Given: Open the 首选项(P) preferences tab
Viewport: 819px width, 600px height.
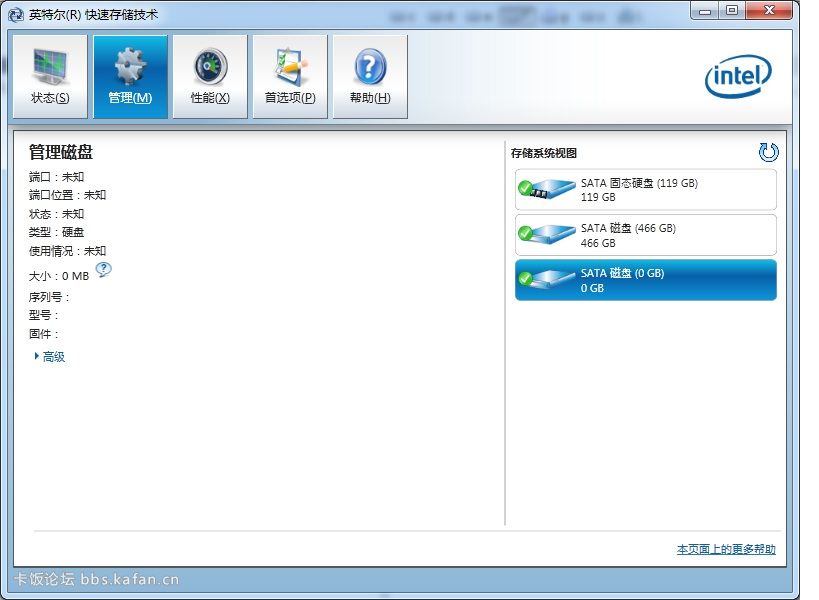Looking at the screenshot, I should tap(290, 77).
